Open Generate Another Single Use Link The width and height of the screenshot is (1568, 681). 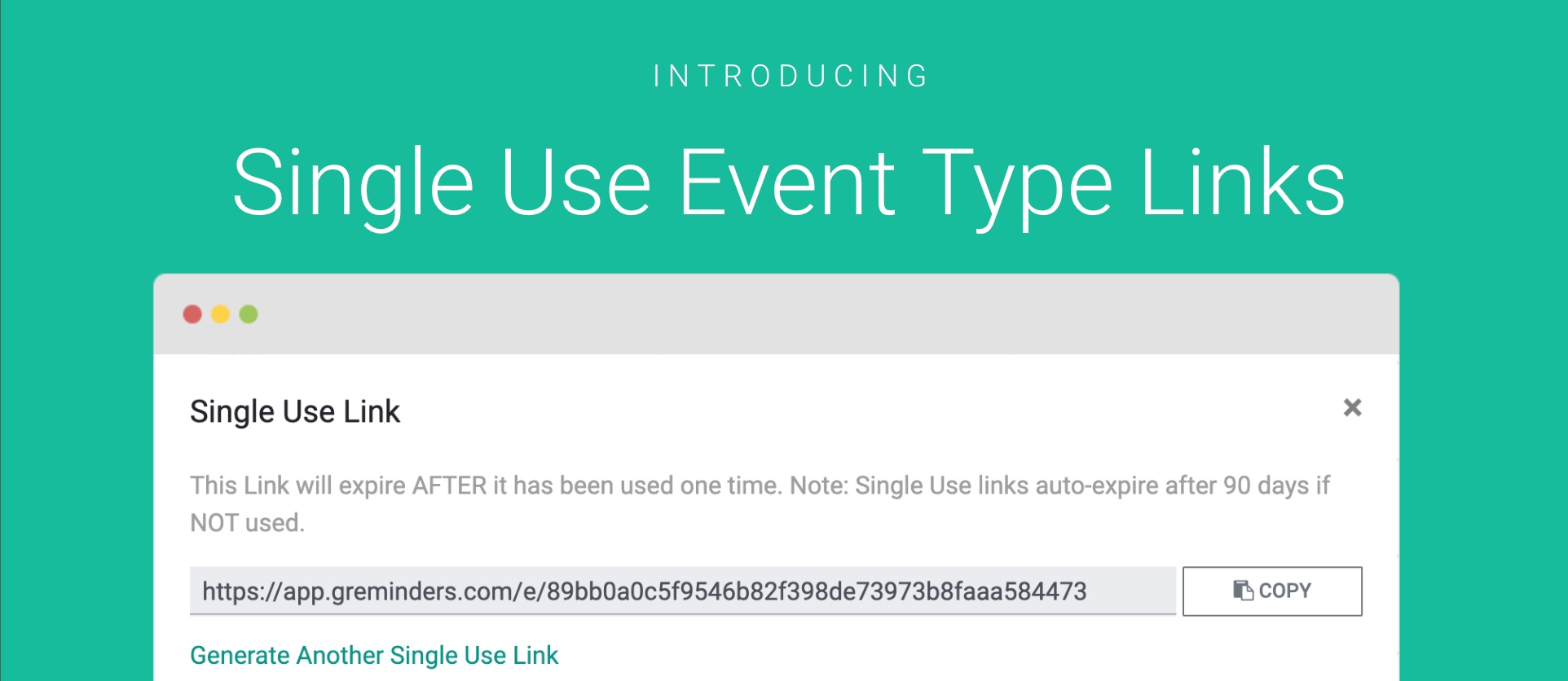click(374, 655)
